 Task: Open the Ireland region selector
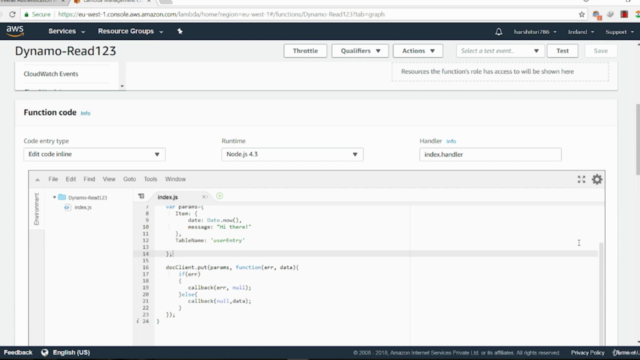(581, 32)
